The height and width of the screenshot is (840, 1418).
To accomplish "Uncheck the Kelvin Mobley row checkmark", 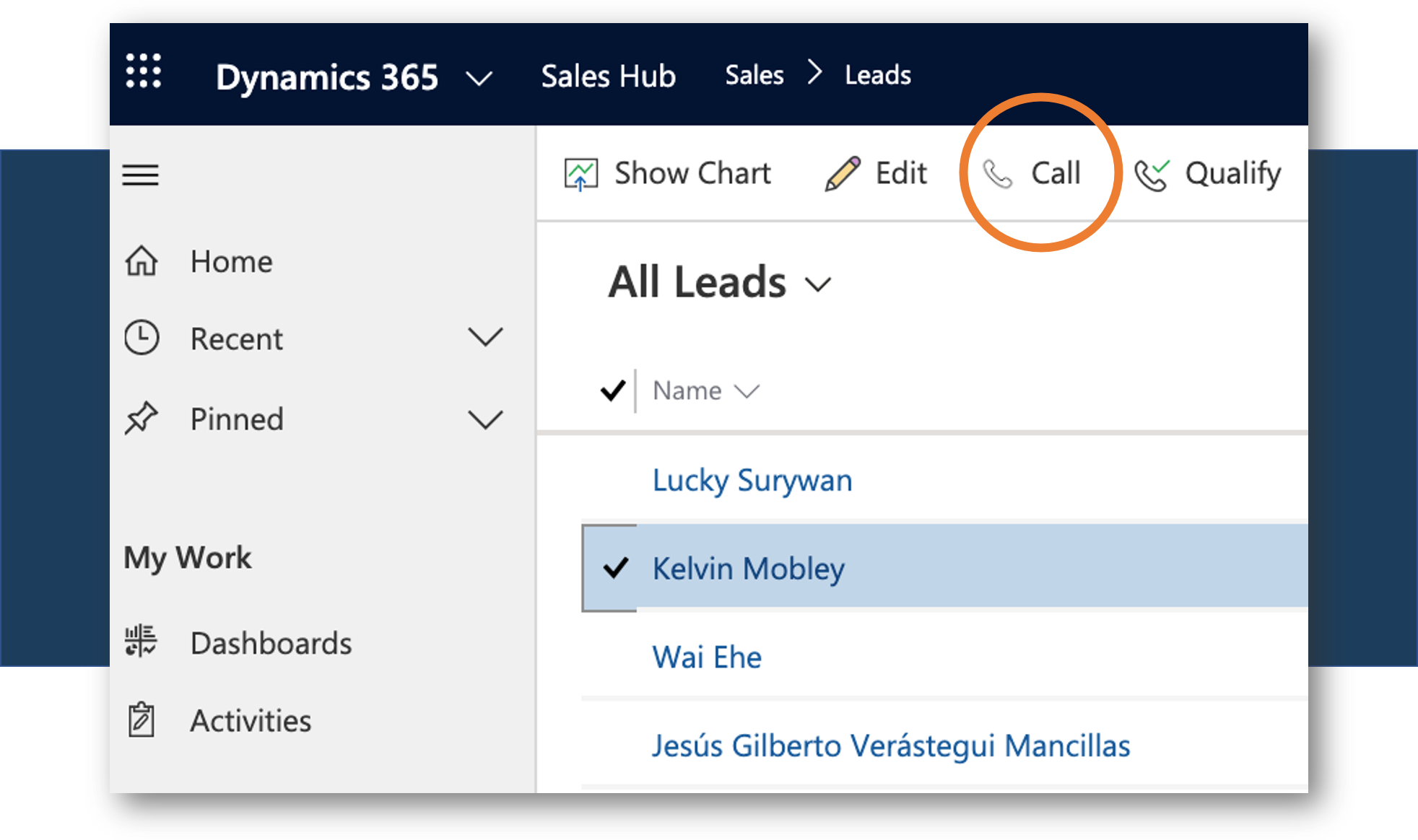I will tap(615, 568).
